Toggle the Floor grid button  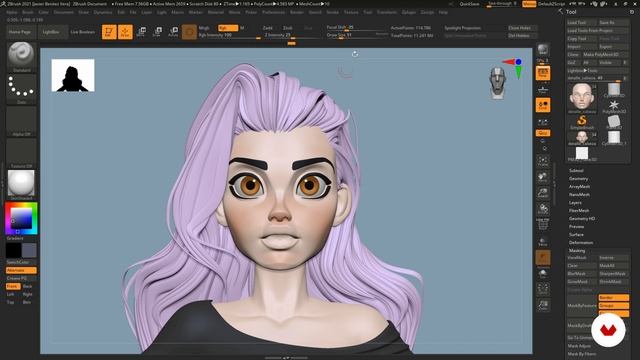pos(542,89)
